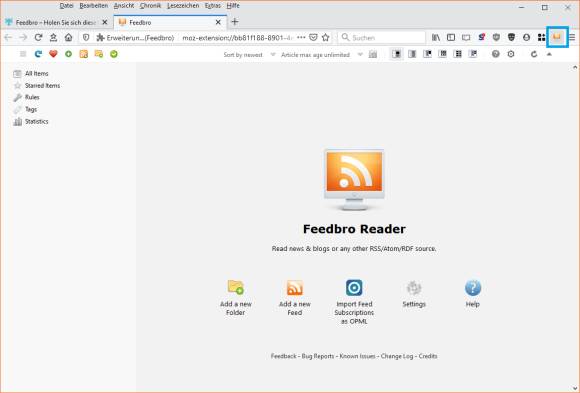
Task: Click the blue refresh-all-feeds icon in Feedbro toolbar
Action: point(38,54)
